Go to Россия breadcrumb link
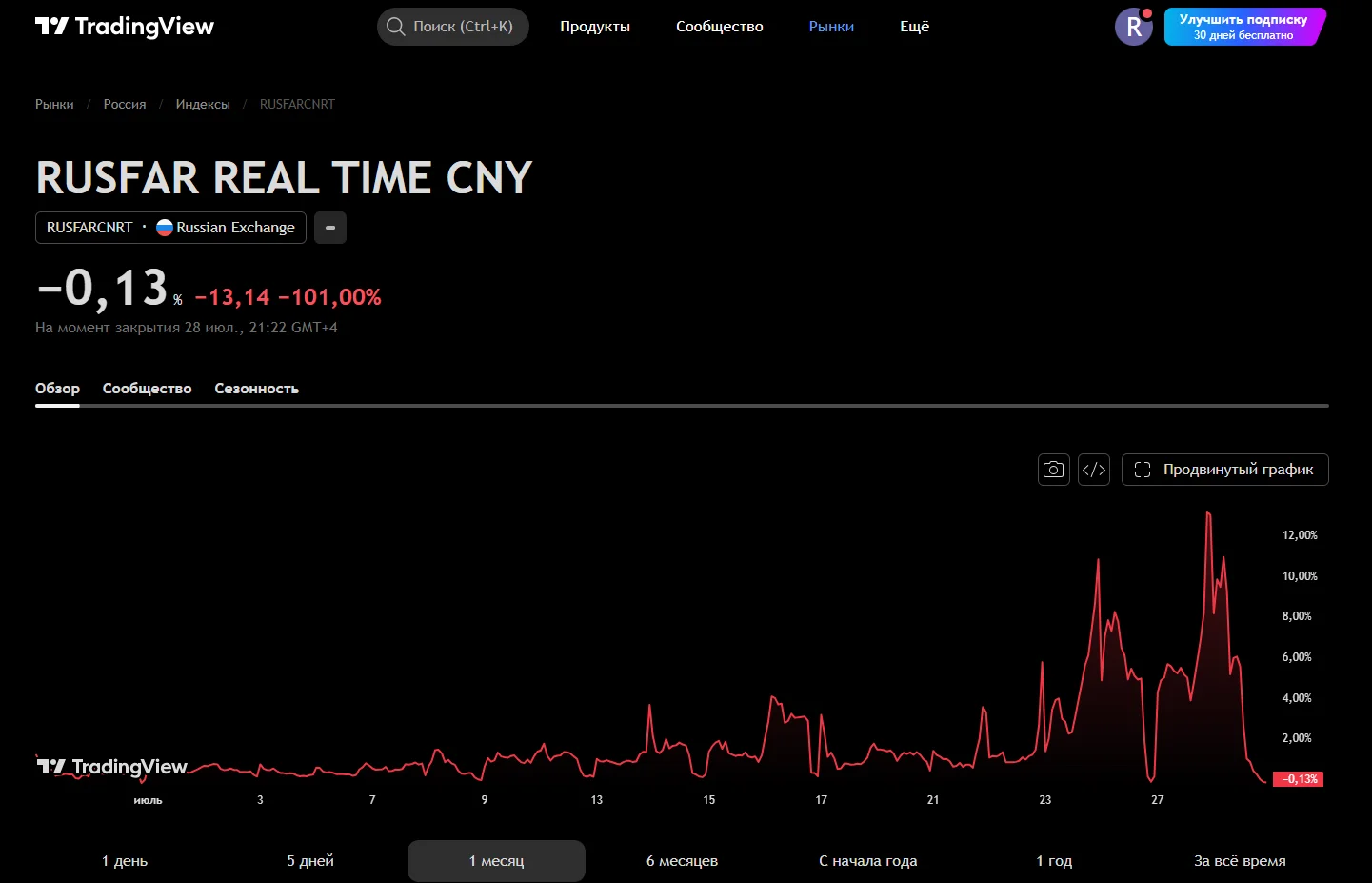This screenshot has width=1372, height=883. [x=125, y=104]
